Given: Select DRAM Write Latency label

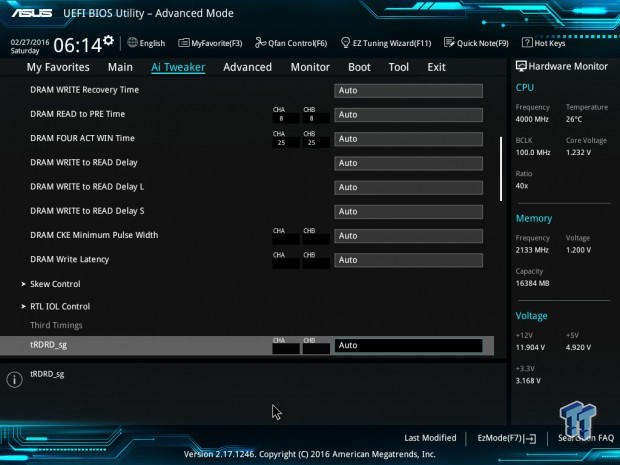Looking at the screenshot, I should point(70,259).
